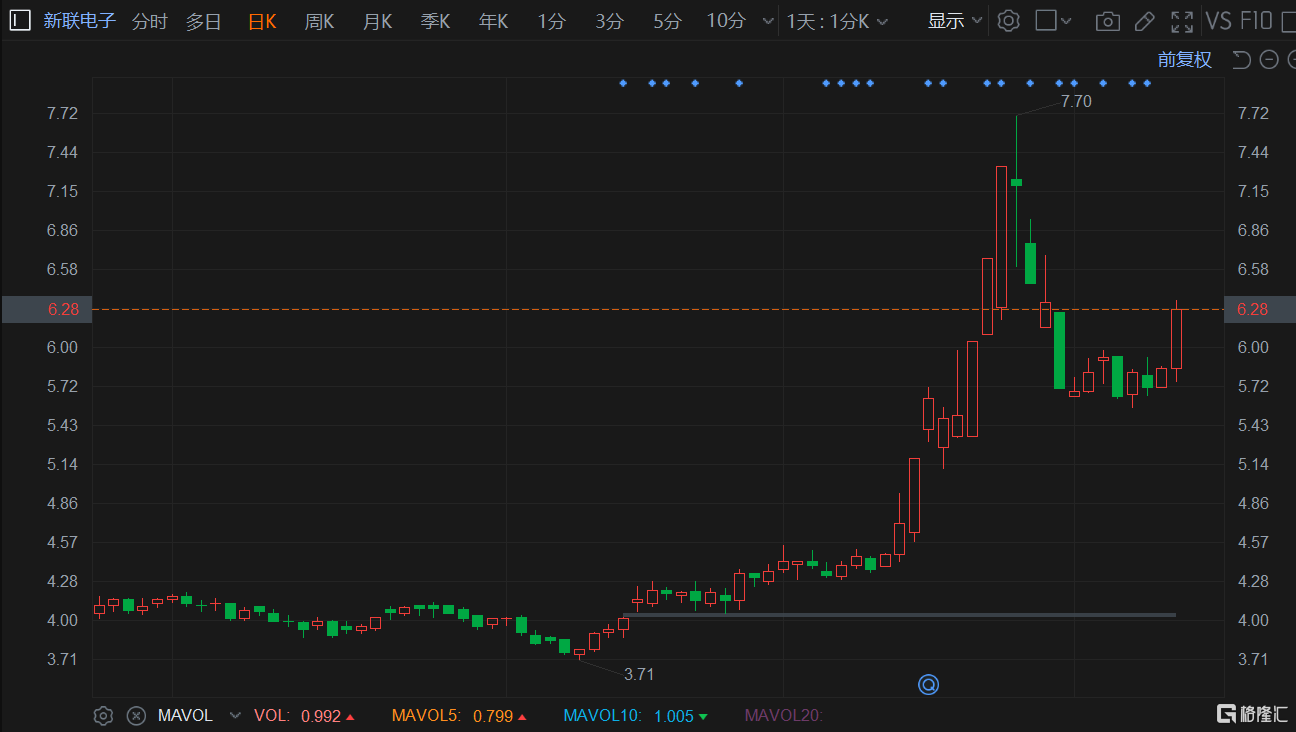Enter fullscreen chart mode
This screenshot has height=732, width=1296.
[x=1182, y=21]
